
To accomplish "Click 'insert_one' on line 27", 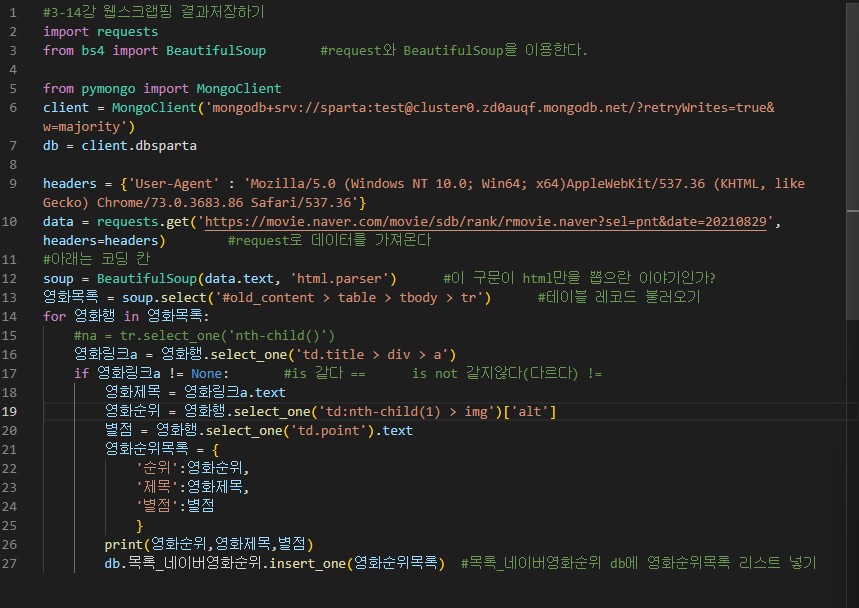I will (x=308, y=564).
